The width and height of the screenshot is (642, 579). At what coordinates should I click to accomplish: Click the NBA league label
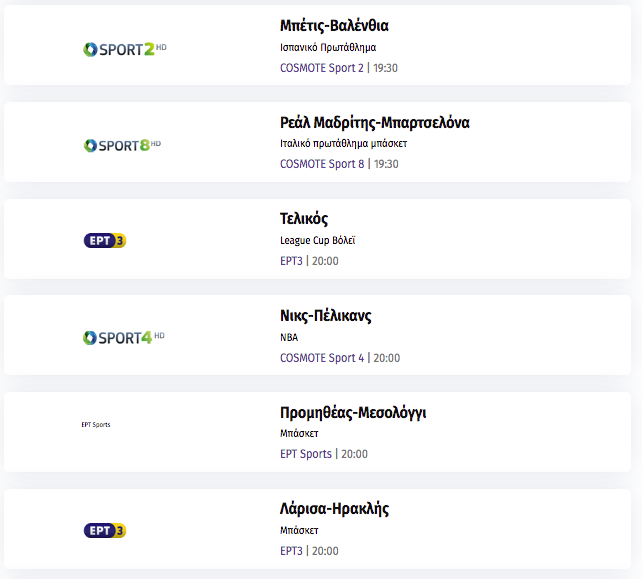pos(289,337)
